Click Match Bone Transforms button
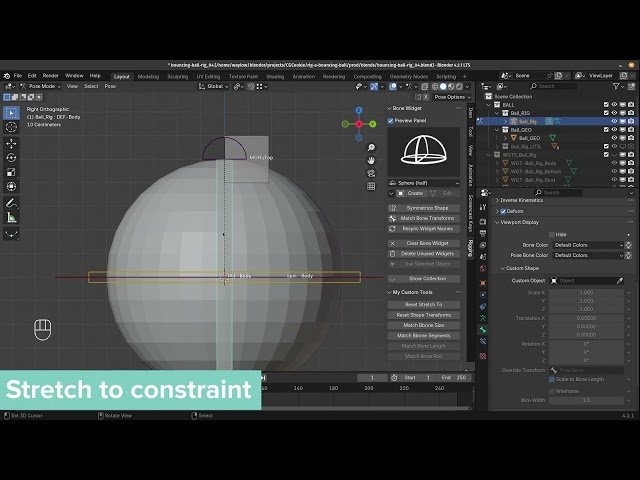The height and width of the screenshot is (480, 640). 424,218
